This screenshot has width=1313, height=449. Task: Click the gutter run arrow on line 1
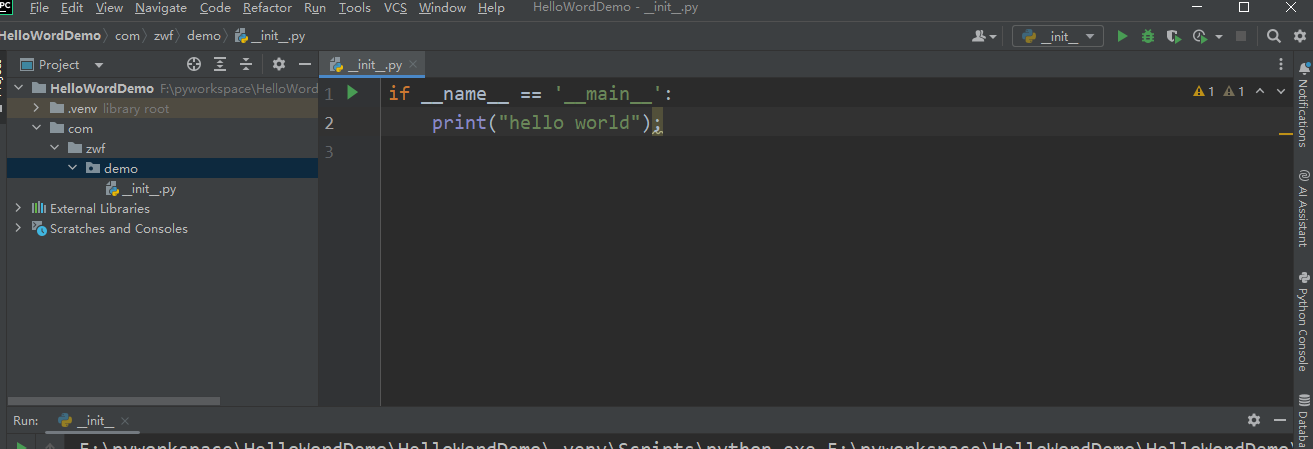(x=352, y=93)
